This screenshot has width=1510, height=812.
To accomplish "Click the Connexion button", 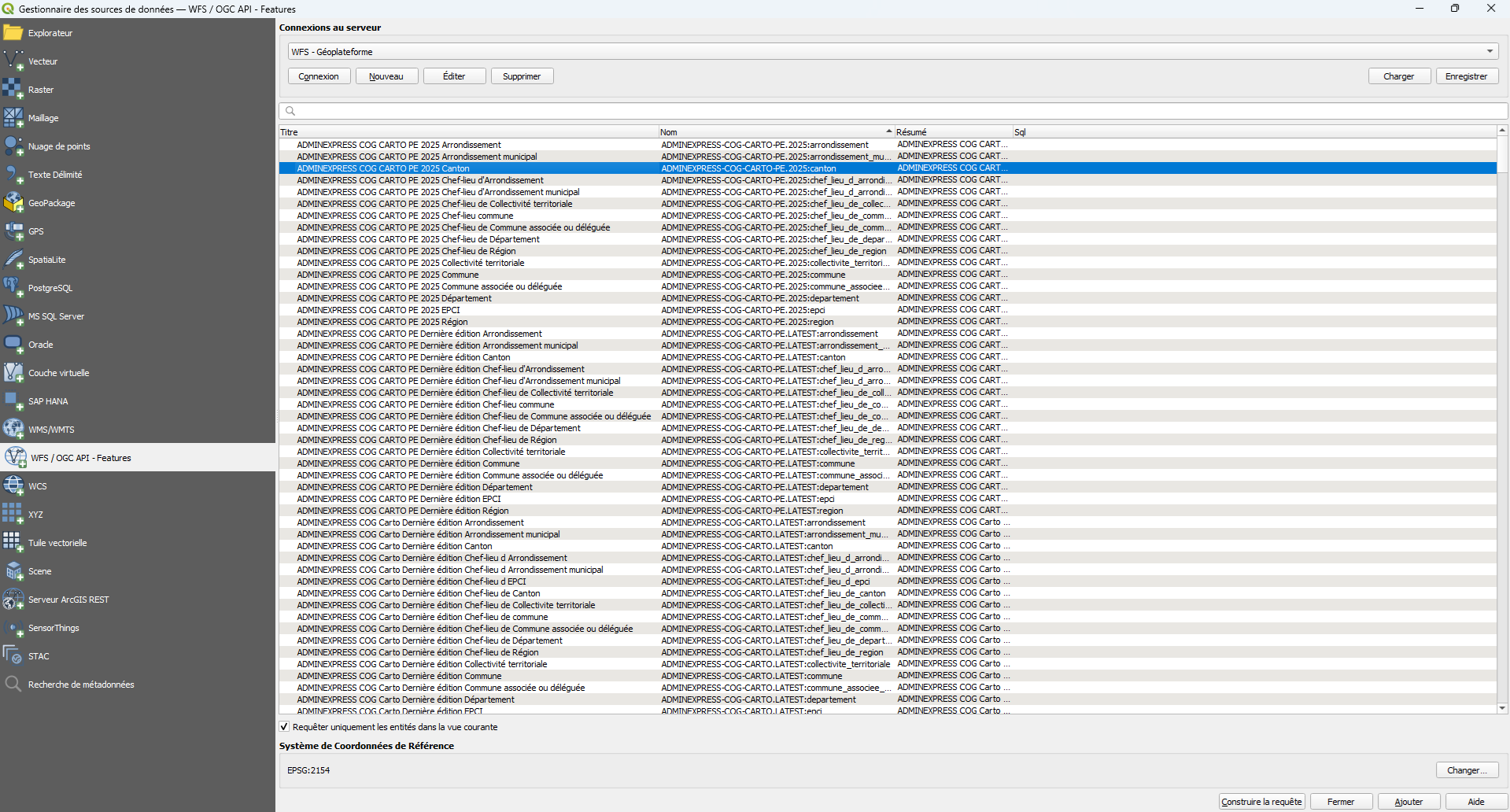I will pyautogui.click(x=319, y=76).
